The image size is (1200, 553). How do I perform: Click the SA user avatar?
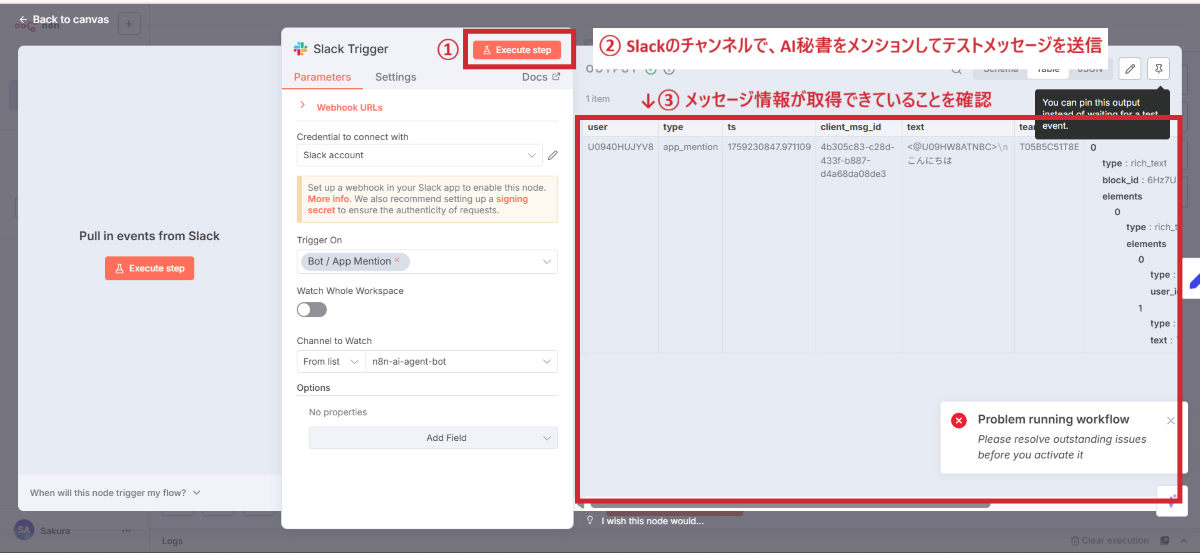[23, 530]
